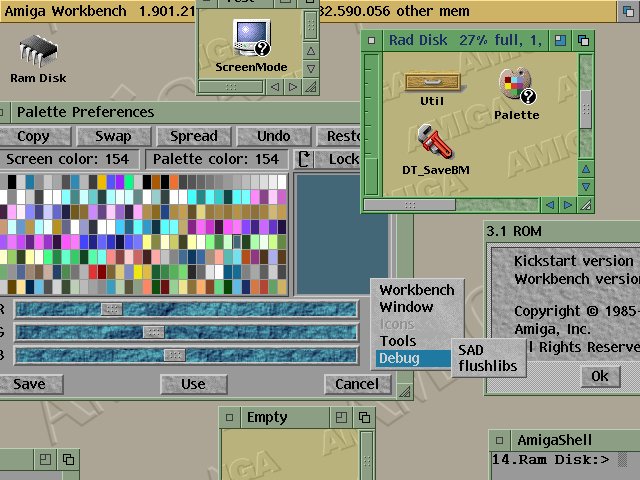Launch the Palette preferences icon

tap(516, 86)
